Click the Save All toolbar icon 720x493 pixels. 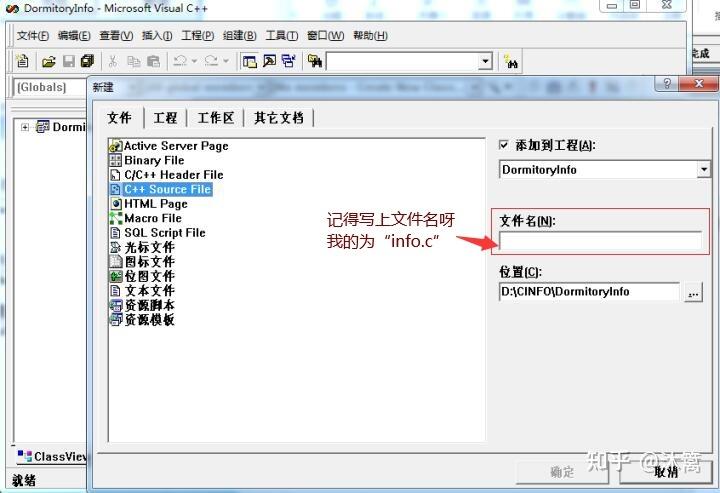(87, 62)
